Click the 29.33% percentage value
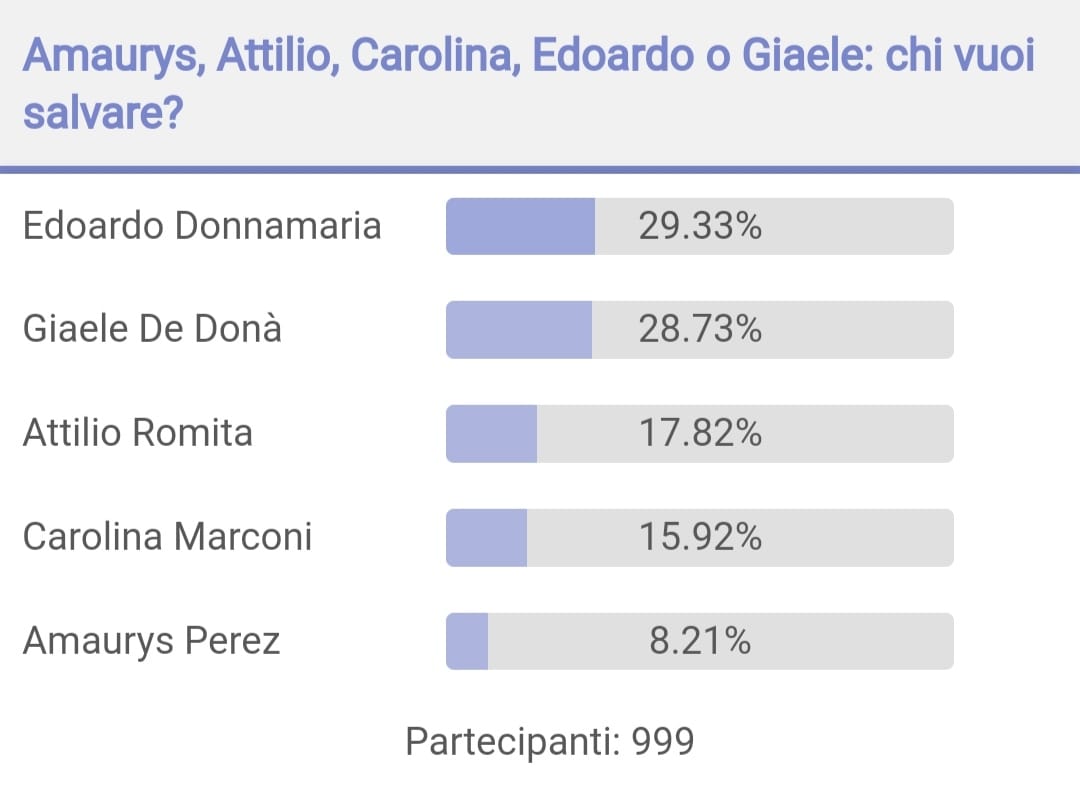 700,226
